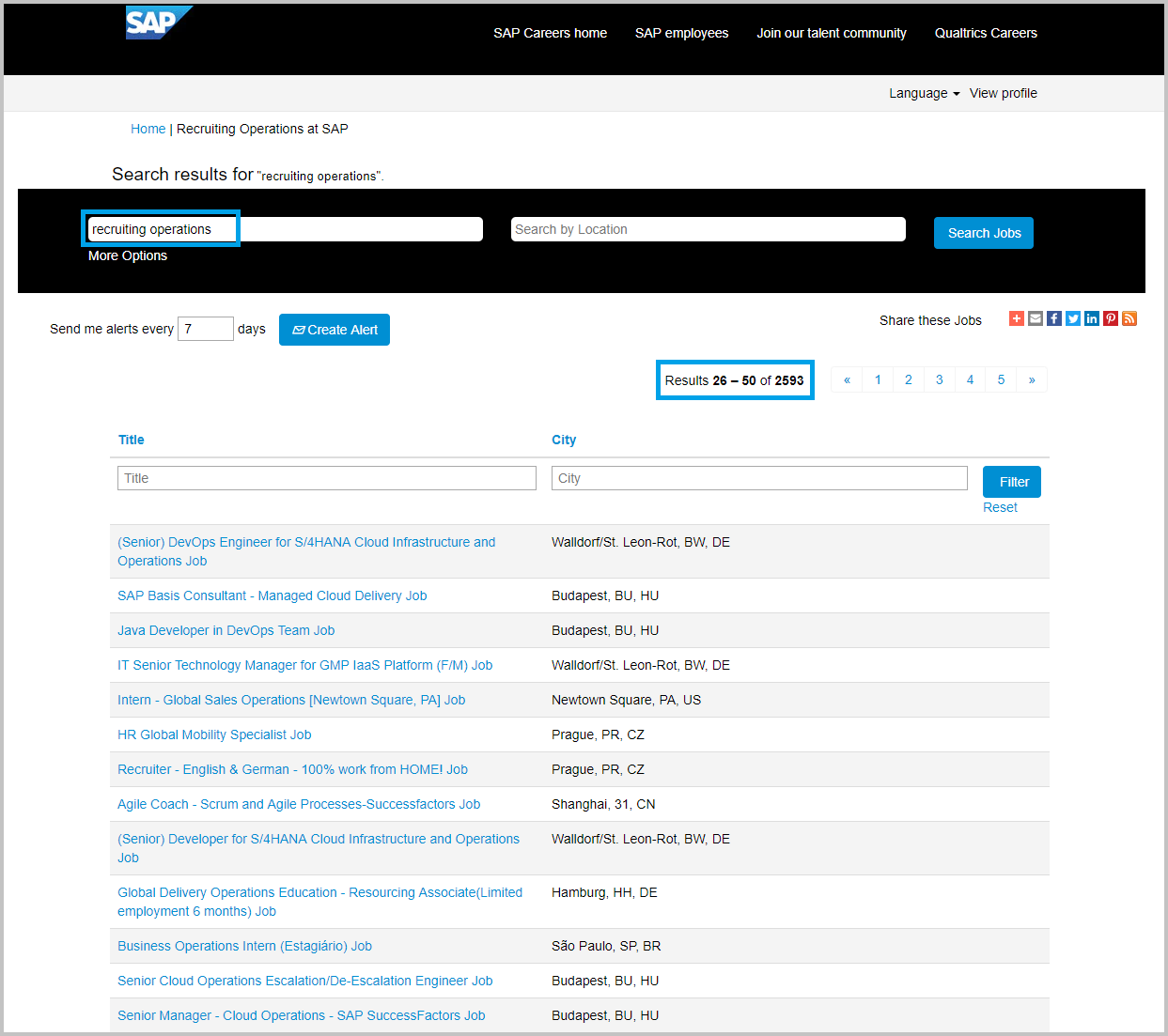1168x1036 pixels.
Task: Open (Senior) DevOps Engineer for S/4HANA job
Action: point(306,551)
